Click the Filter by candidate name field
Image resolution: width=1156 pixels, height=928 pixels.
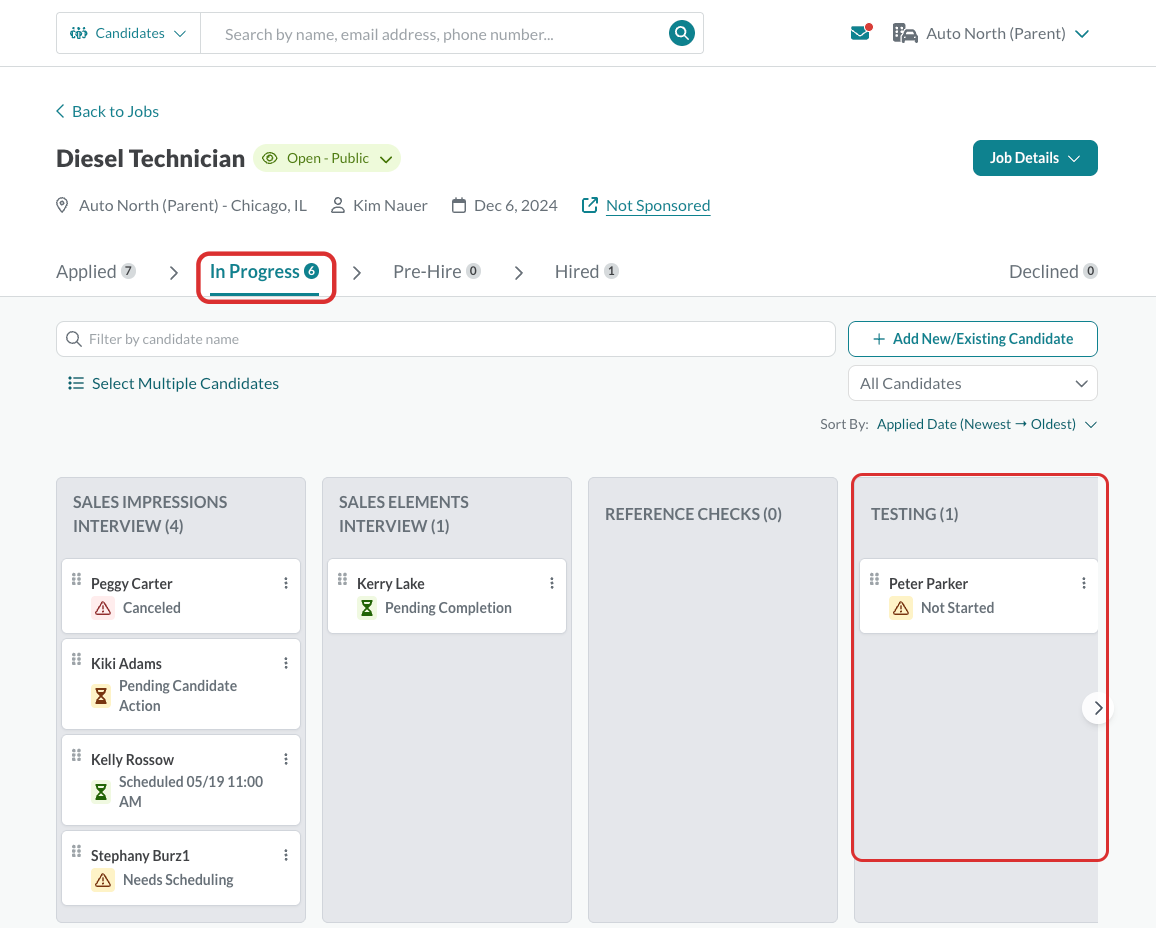(446, 339)
